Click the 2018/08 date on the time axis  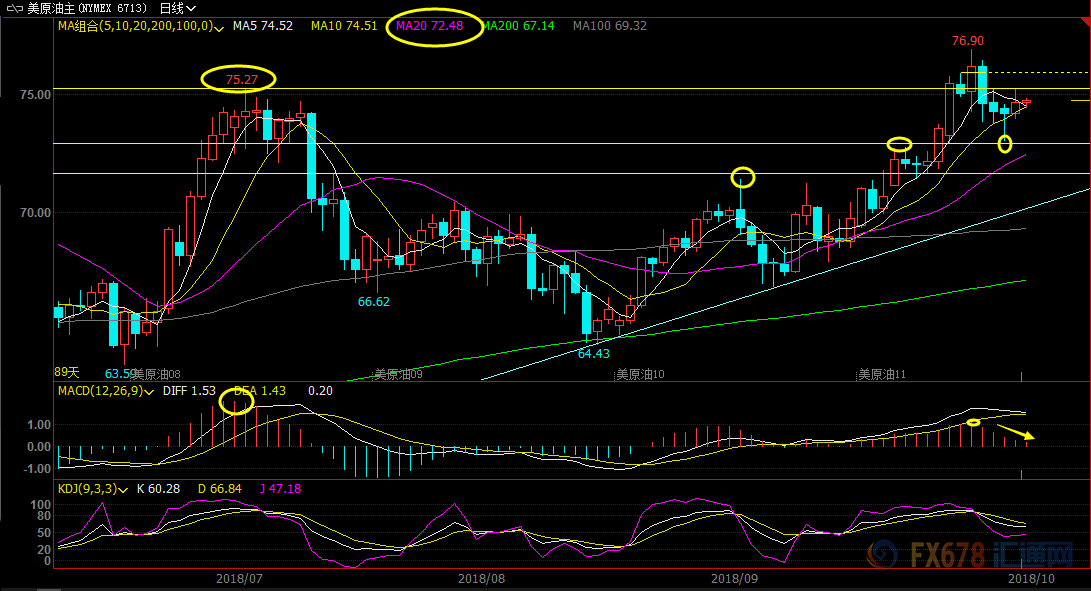[x=481, y=578]
